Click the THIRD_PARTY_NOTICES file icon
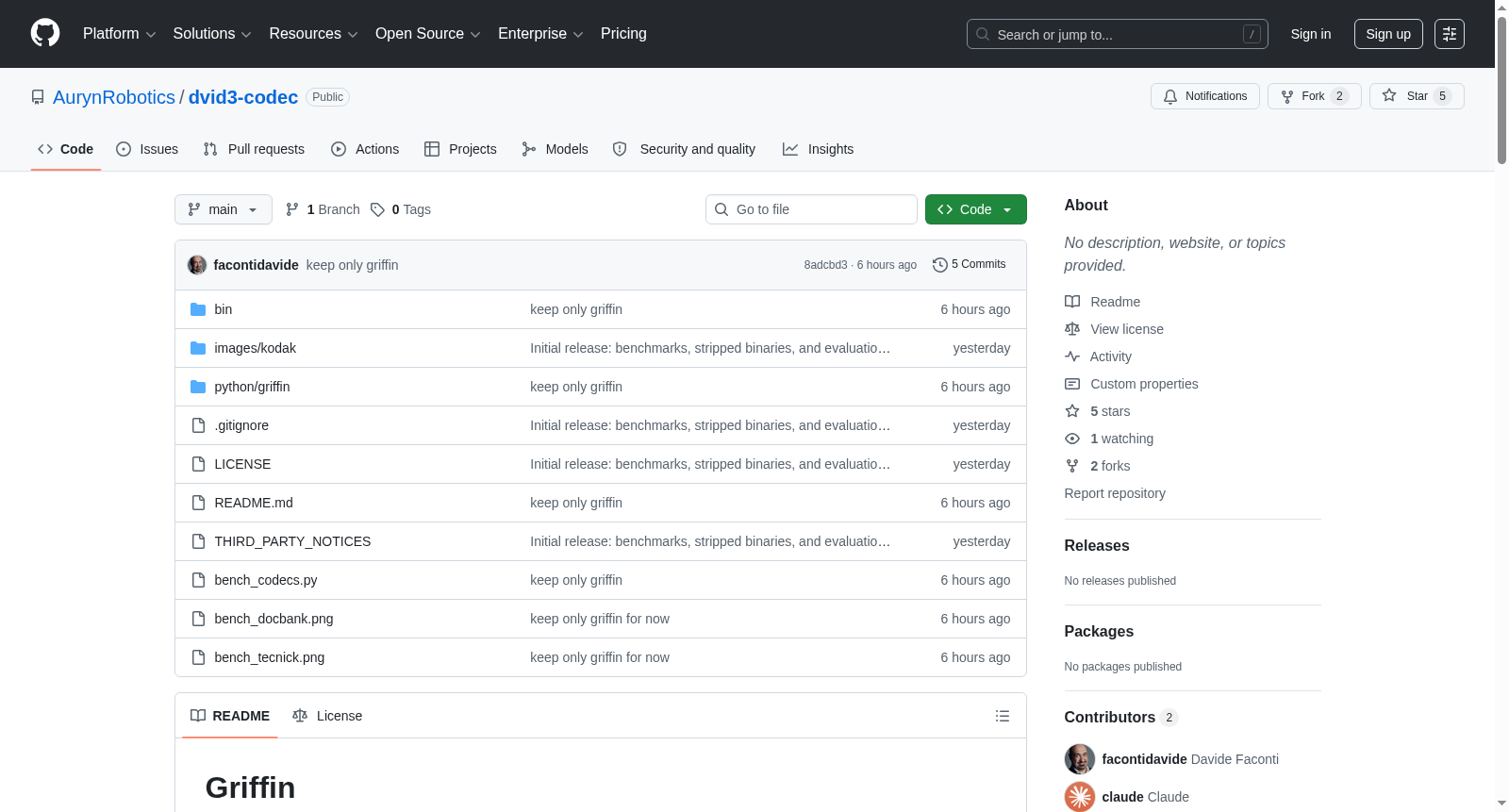 198,541
